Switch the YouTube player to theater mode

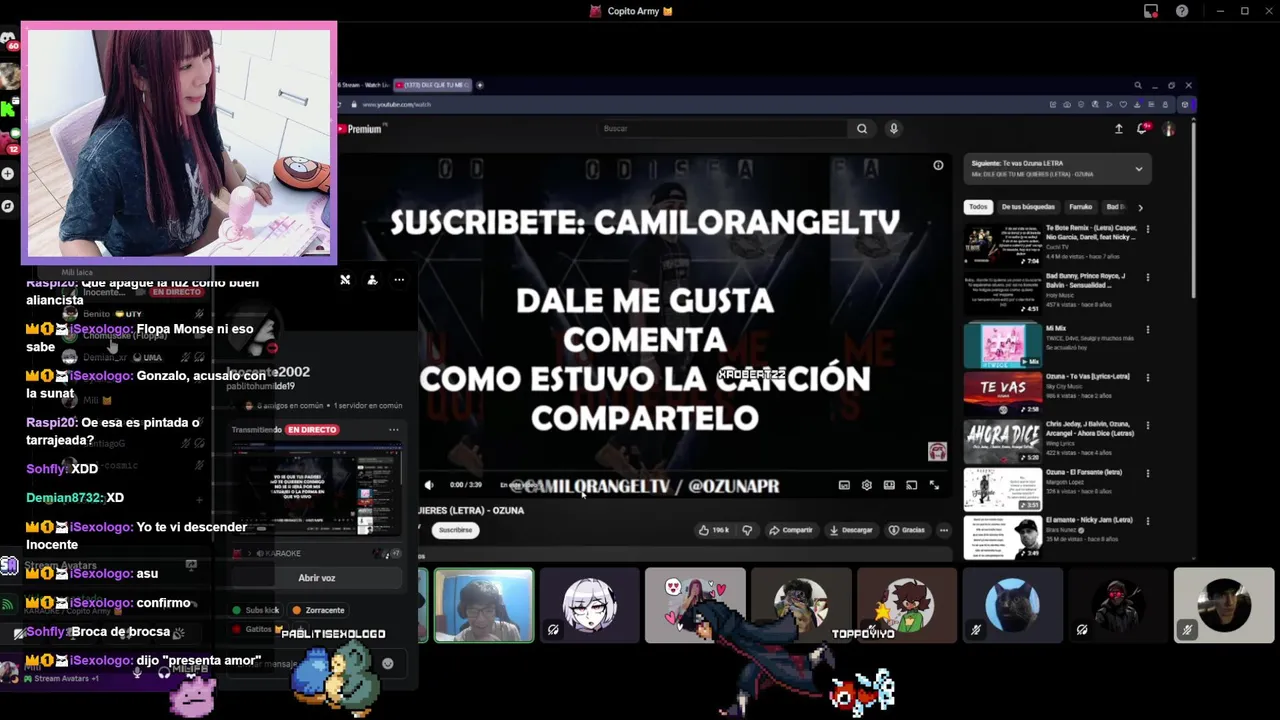tap(889, 485)
